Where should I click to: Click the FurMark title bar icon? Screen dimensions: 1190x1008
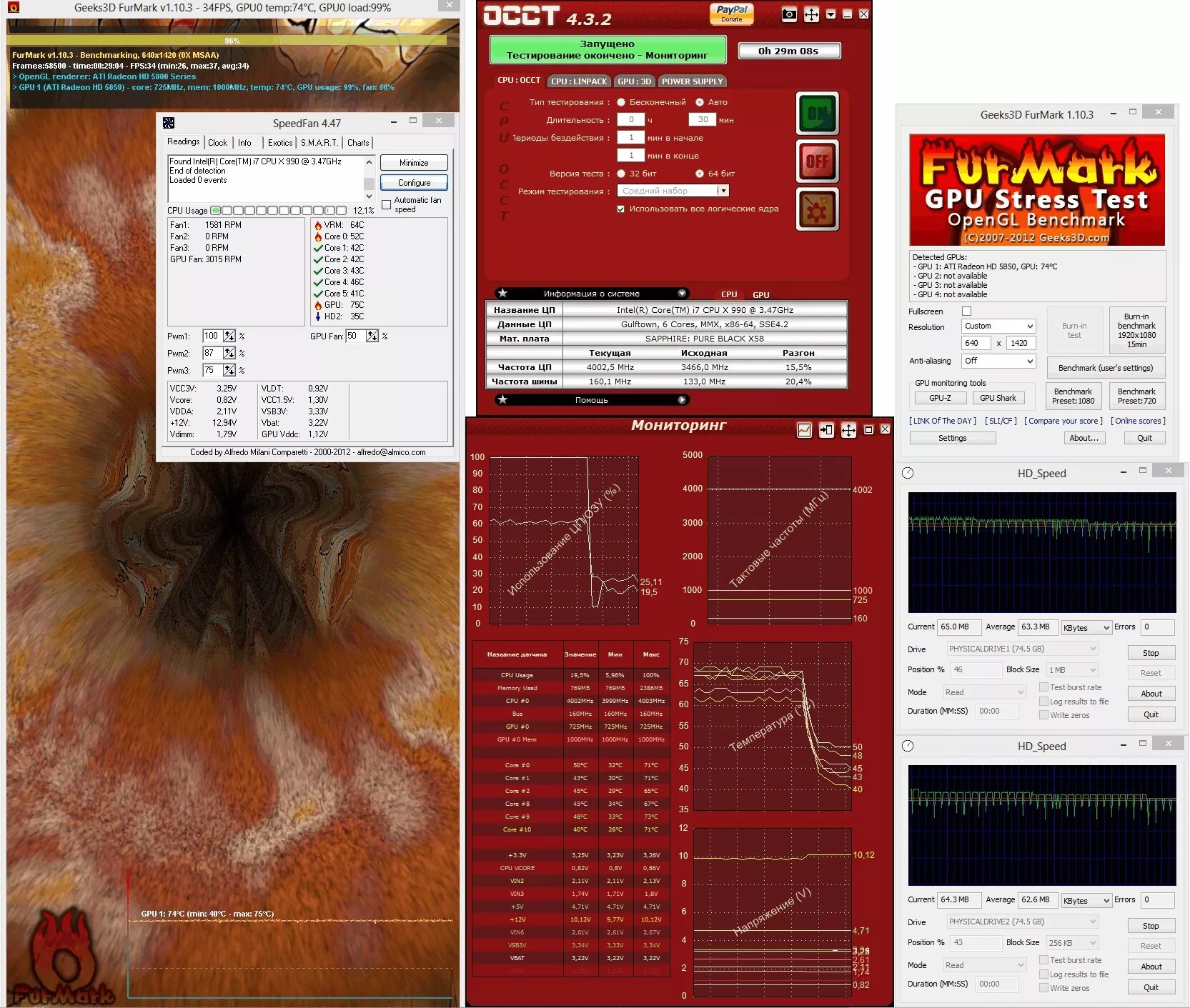click(13, 8)
